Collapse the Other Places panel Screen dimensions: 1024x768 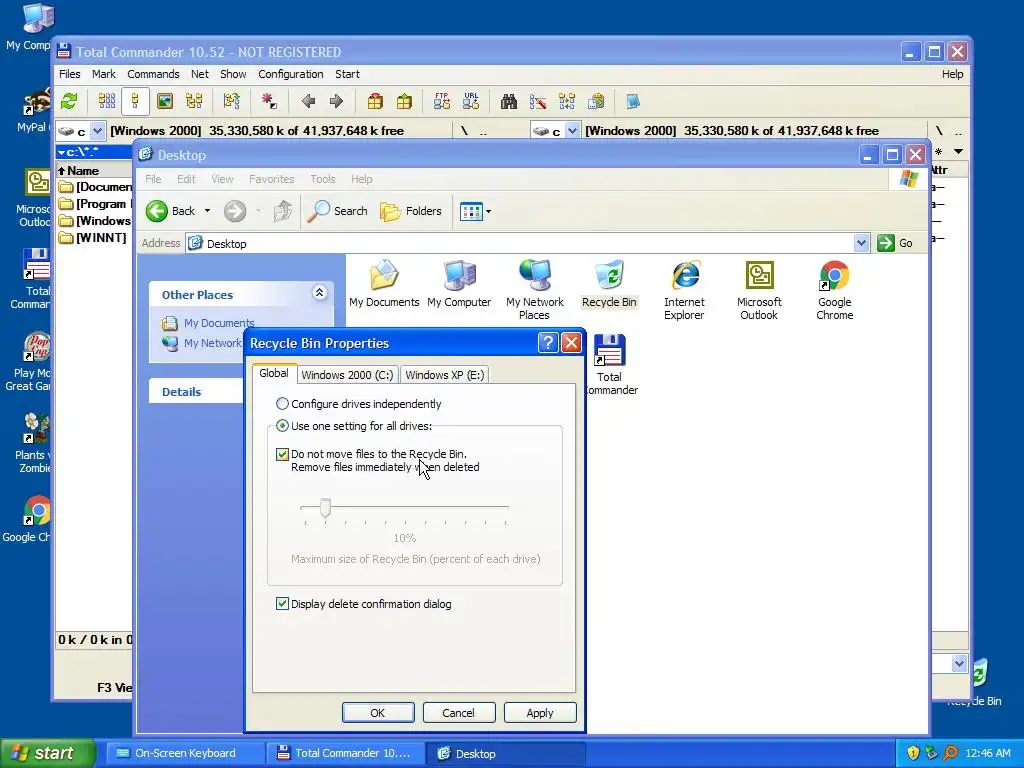[x=319, y=293]
